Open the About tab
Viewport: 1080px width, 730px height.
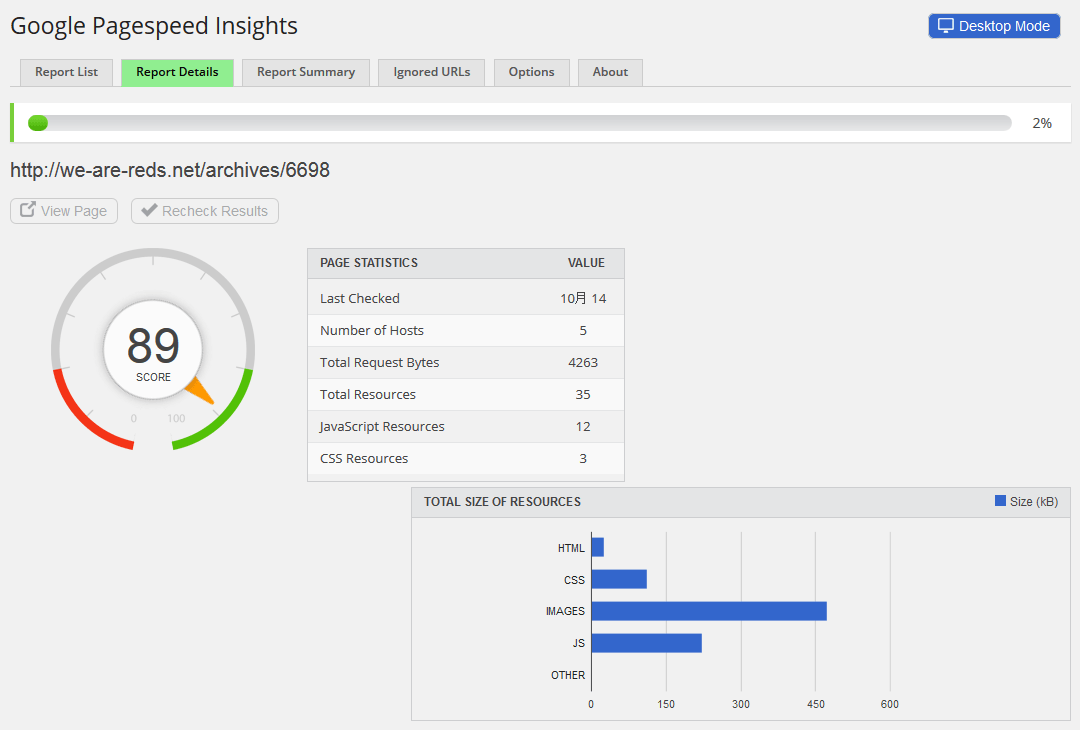(610, 72)
